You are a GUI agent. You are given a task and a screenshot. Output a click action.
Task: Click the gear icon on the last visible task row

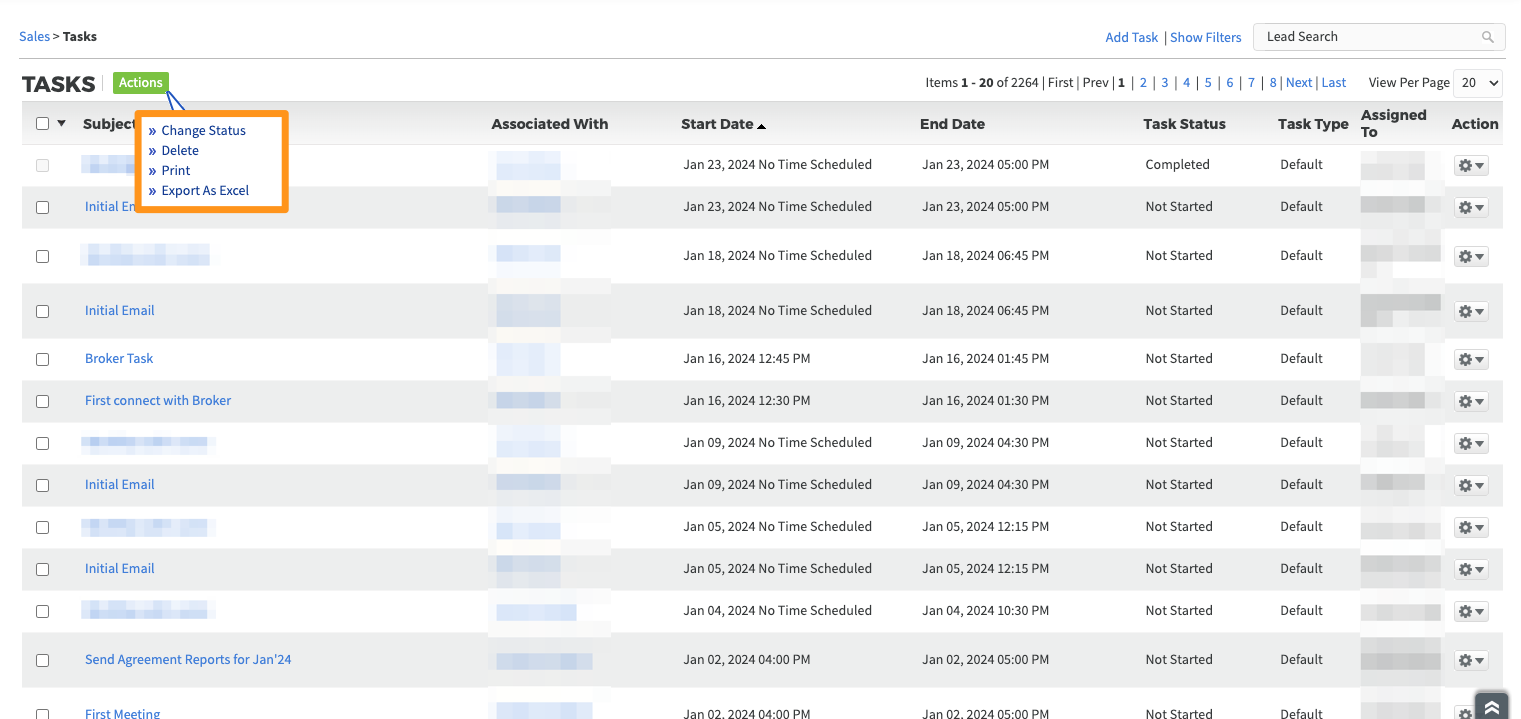point(1466,712)
